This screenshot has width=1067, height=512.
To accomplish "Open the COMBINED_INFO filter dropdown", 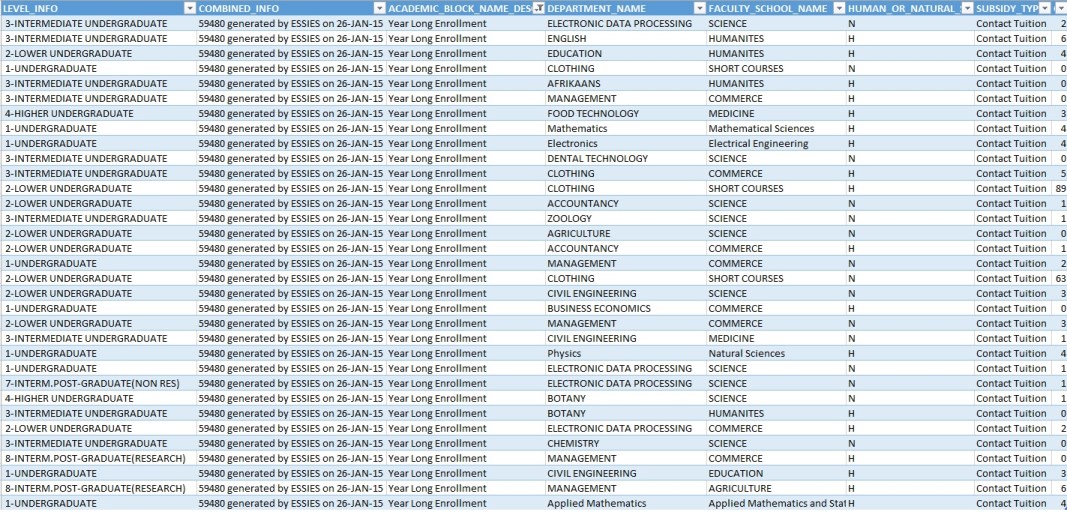I will tap(378, 8).
